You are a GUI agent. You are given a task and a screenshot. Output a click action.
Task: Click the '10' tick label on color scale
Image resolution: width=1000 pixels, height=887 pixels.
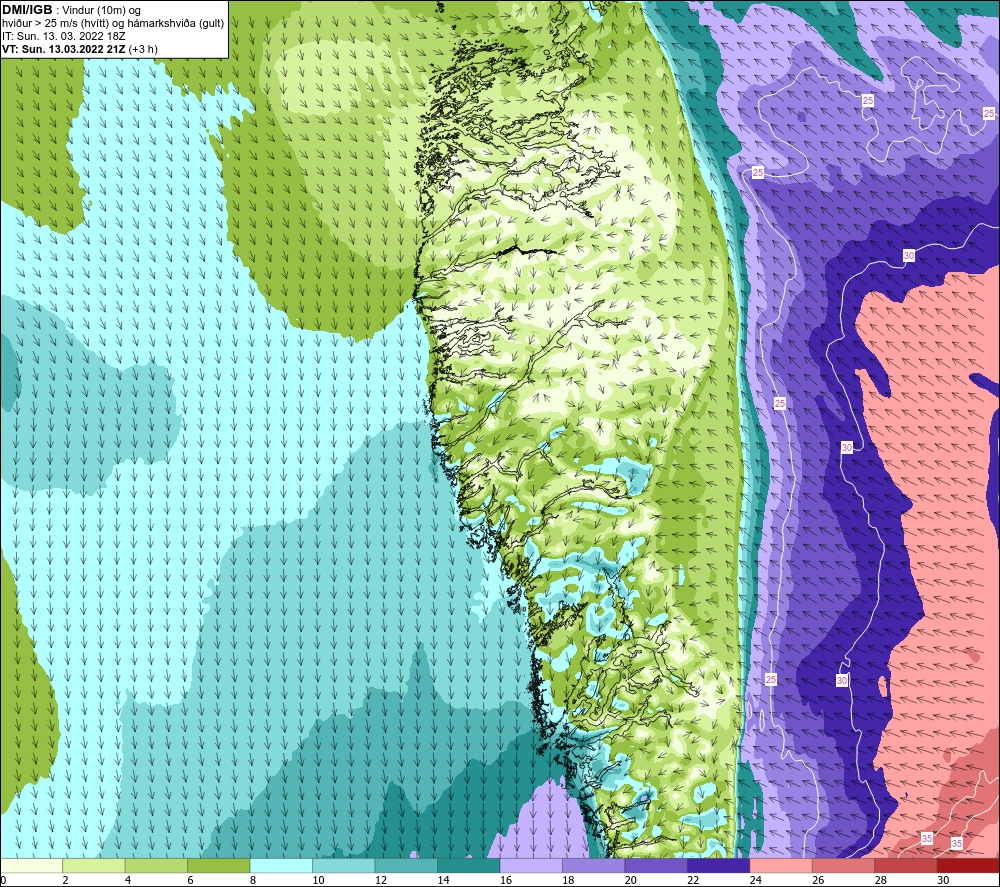(318, 880)
